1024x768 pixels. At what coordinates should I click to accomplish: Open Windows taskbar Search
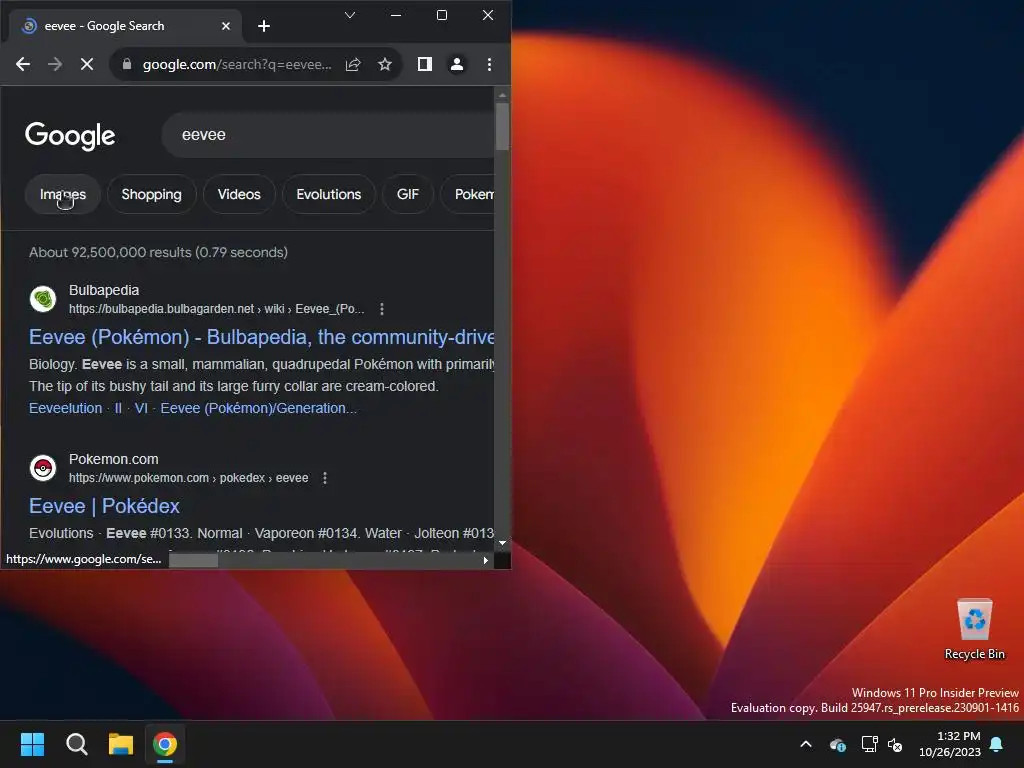pos(76,744)
